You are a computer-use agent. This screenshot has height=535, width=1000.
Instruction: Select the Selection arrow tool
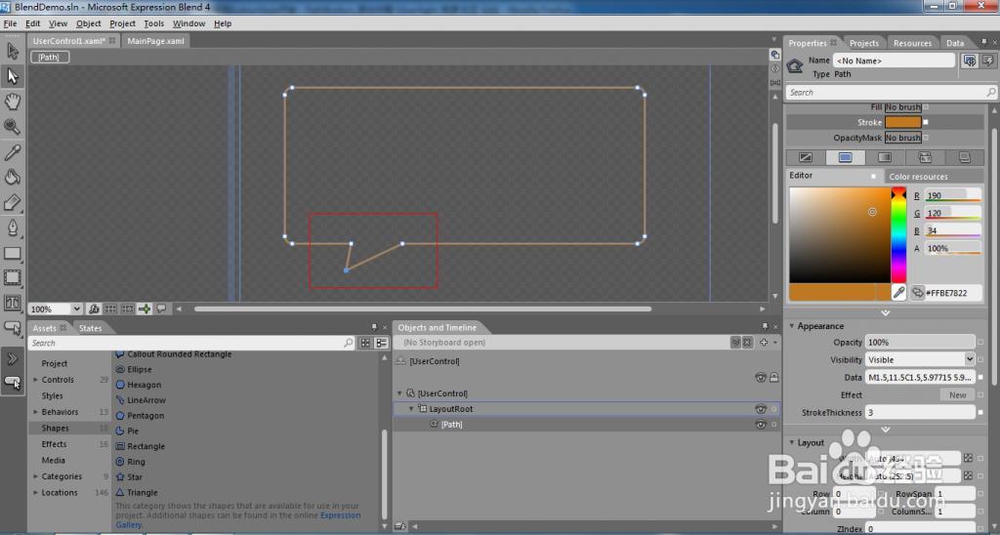12,51
